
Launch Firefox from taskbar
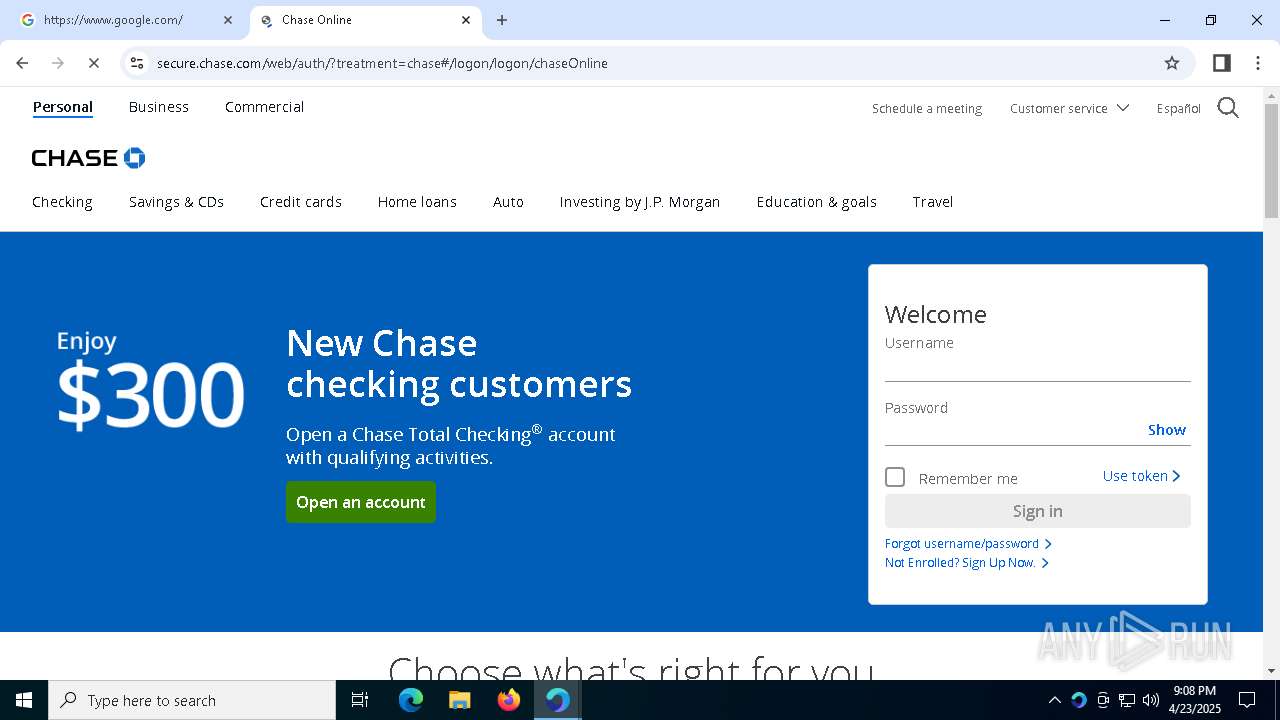tap(508, 700)
